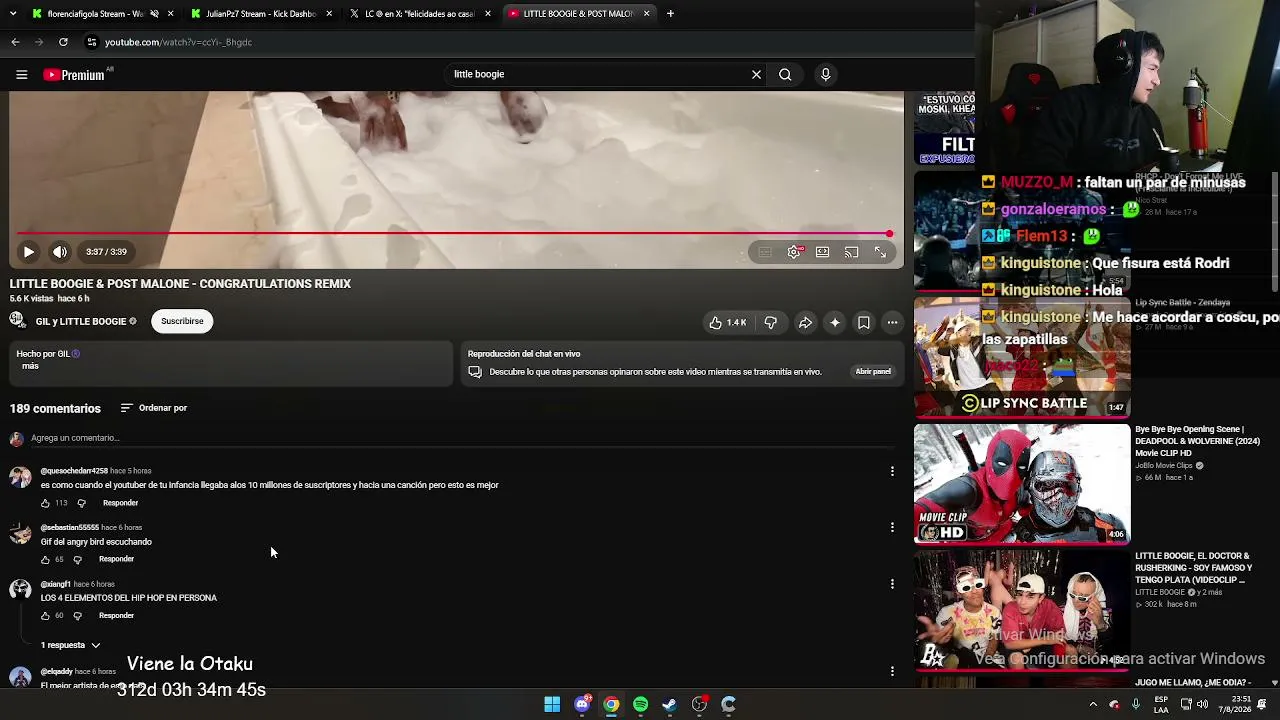Open GIL y LITTLE BOOGIE channel avatar
The width and height of the screenshot is (1280, 720).
click(x=17, y=320)
